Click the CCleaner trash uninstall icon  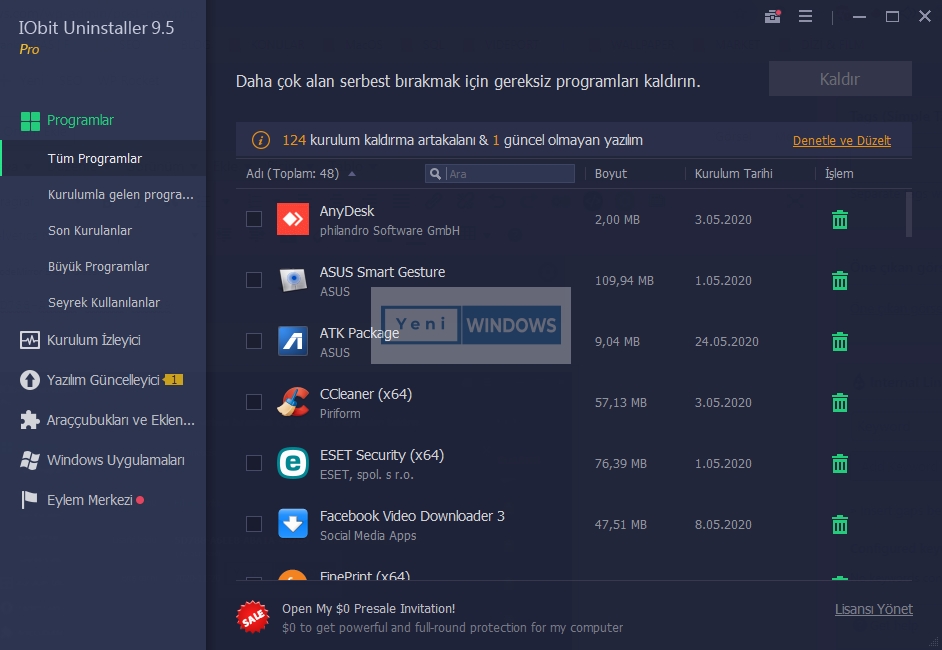click(x=839, y=402)
